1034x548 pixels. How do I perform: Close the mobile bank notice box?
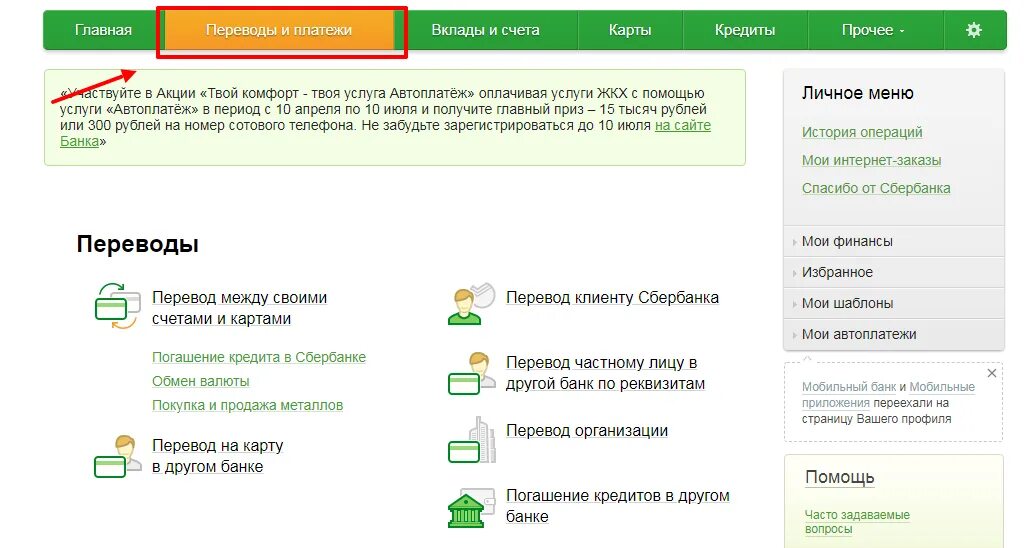991,373
